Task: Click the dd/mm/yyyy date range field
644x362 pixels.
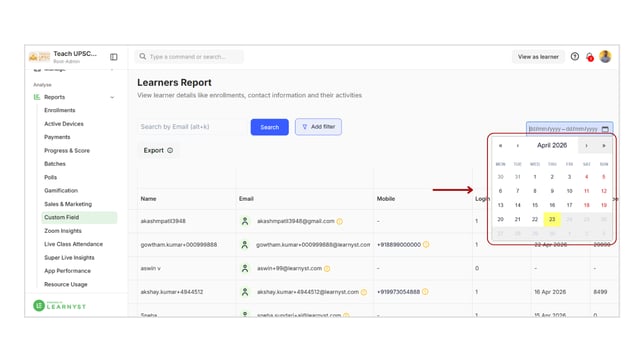Action: click(569, 129)
